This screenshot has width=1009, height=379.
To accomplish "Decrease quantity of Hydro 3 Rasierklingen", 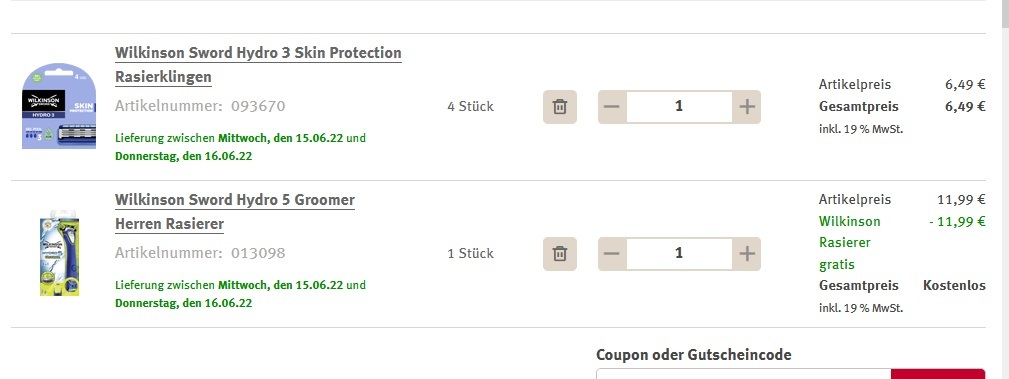I will [612, 107].
